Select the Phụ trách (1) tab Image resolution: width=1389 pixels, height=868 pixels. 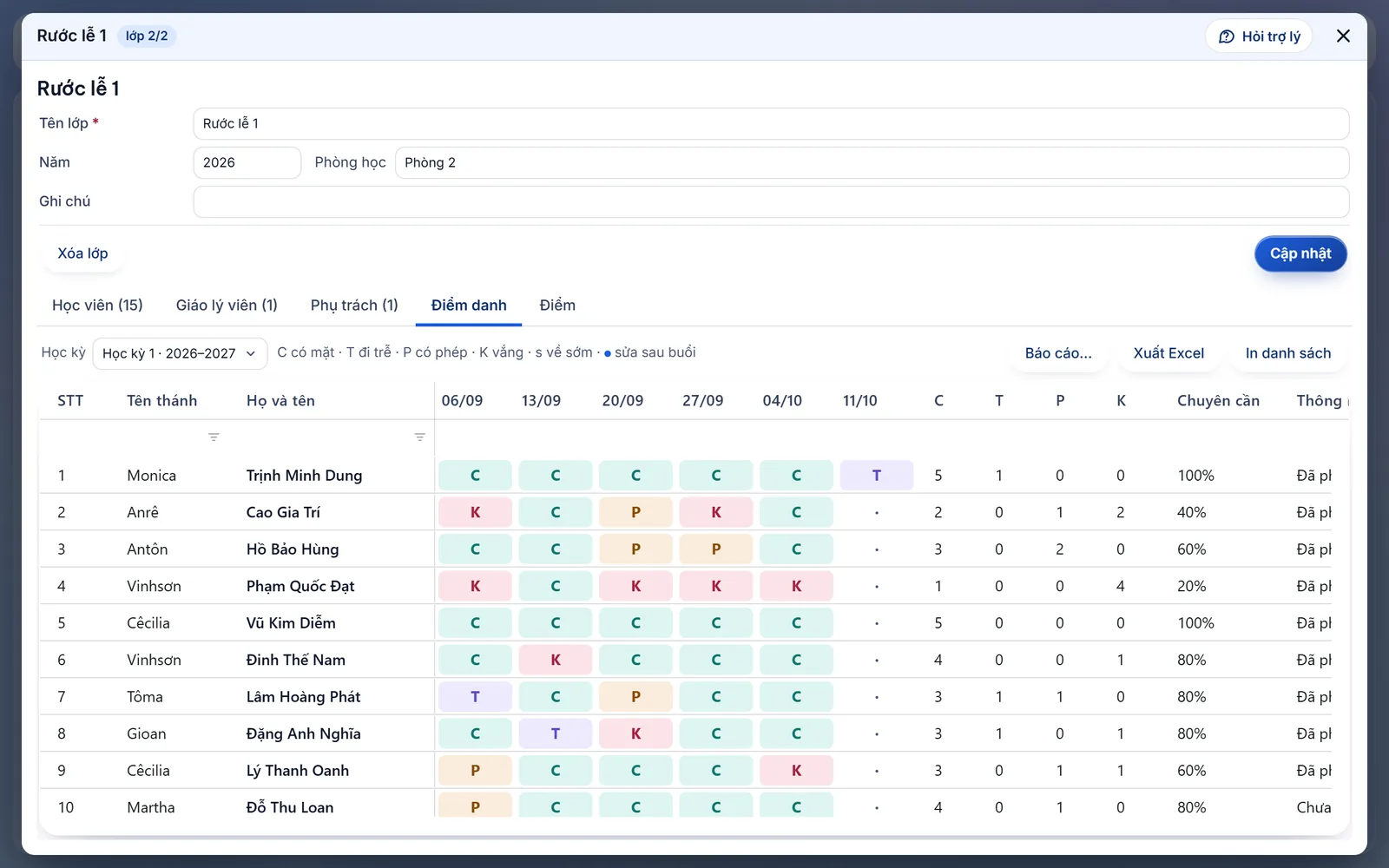354,306
